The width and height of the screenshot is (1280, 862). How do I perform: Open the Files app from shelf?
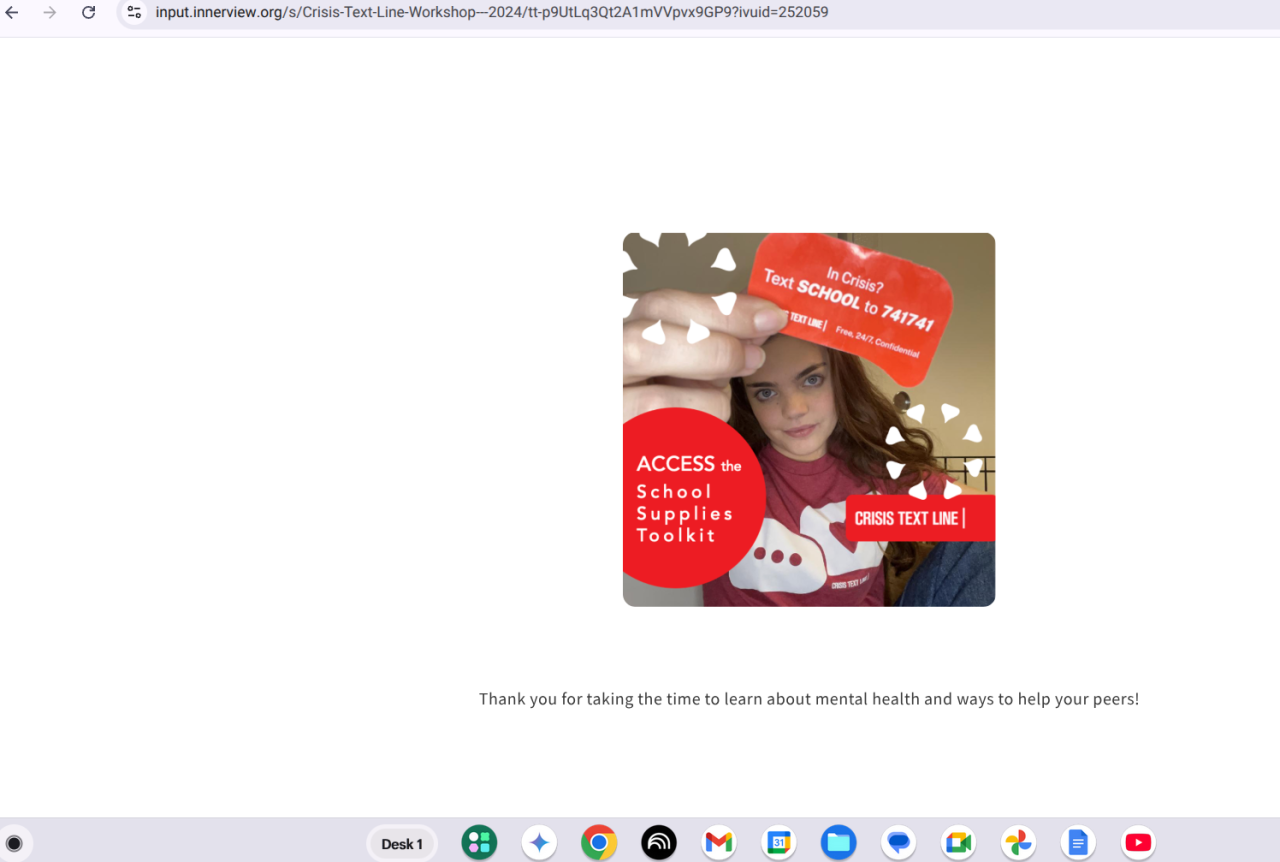(839, 843)
